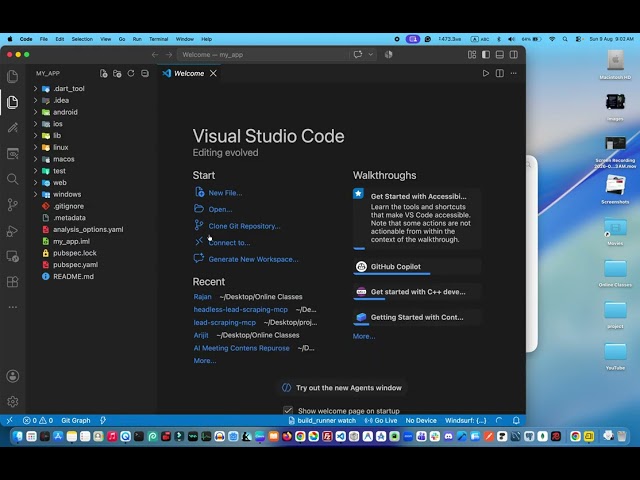Open the Trash in the Dock

point(622,436)
